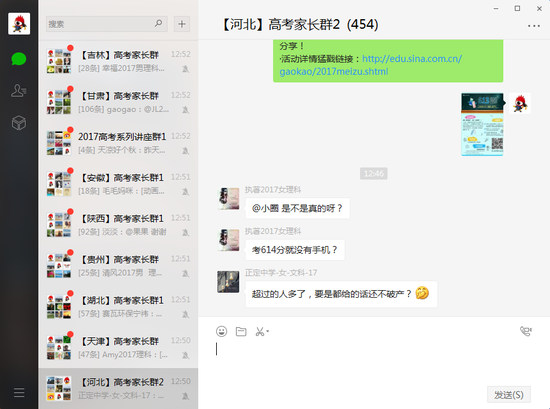Click the 发送(S) send button
The width and height of the screenshot is (550, 409).
[509, 395]
